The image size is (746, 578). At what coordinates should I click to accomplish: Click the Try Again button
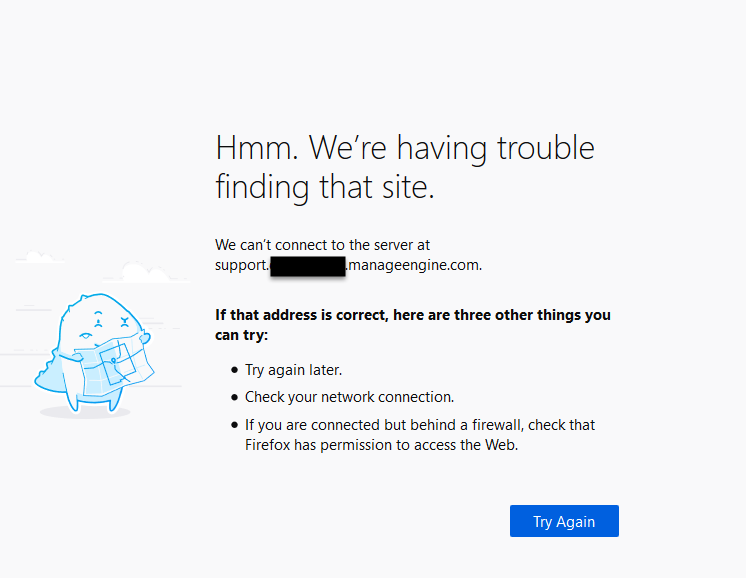click(564, 521)
